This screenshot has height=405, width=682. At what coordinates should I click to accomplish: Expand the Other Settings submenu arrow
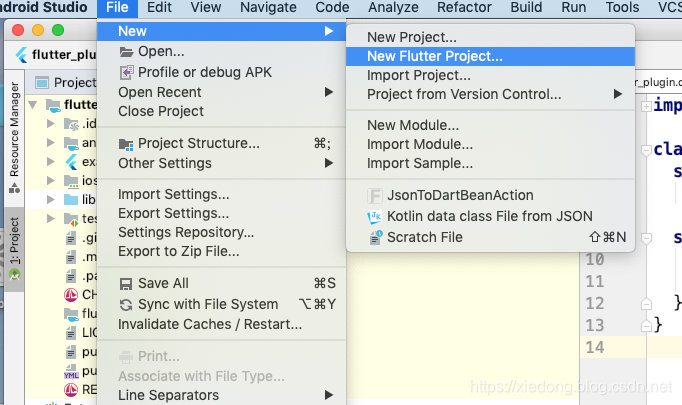[329, 163]
